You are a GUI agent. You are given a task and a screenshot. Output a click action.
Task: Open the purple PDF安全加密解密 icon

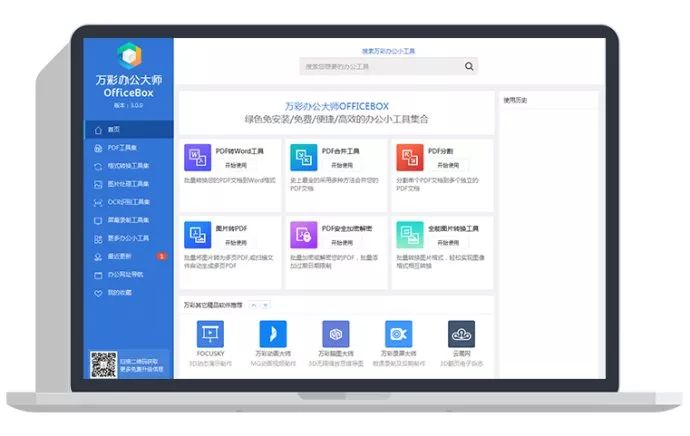304,235
